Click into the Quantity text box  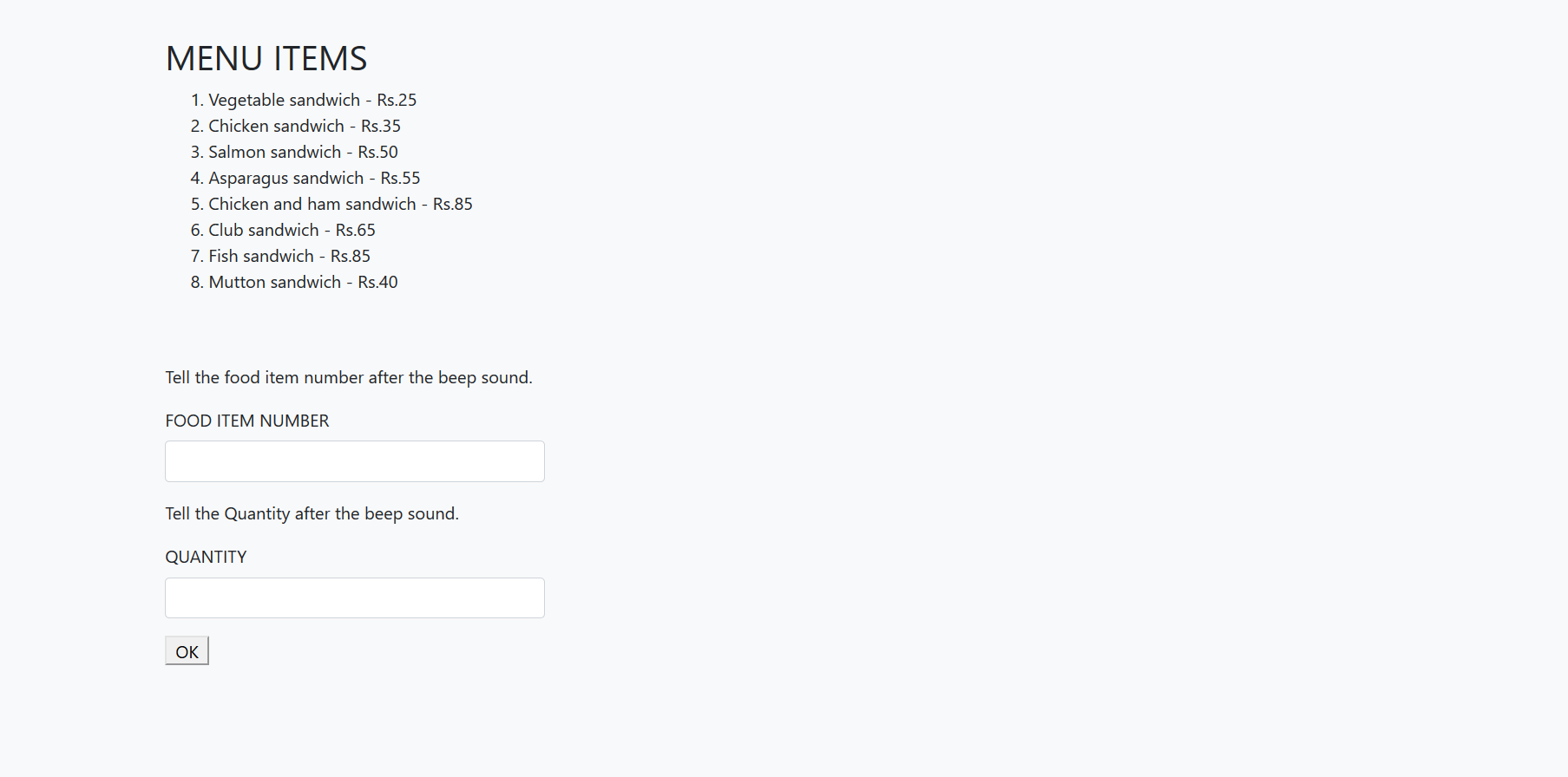(354, 597)
